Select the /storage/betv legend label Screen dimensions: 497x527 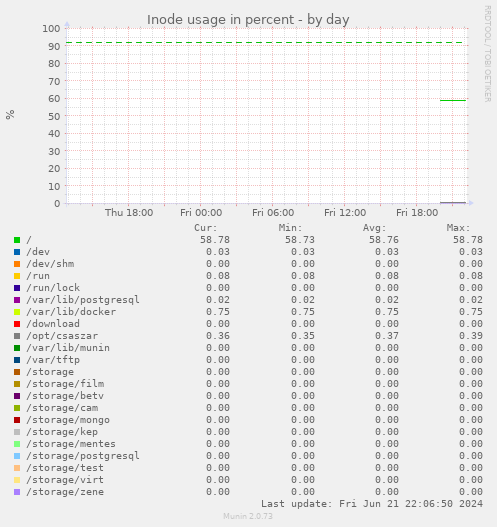point(65,396)
